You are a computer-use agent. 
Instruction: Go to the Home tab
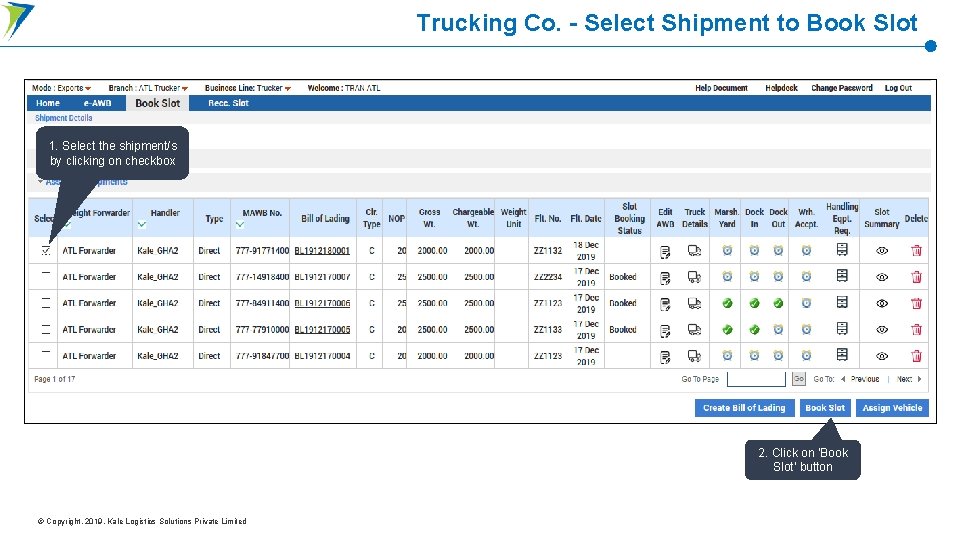tap(48, 103)
